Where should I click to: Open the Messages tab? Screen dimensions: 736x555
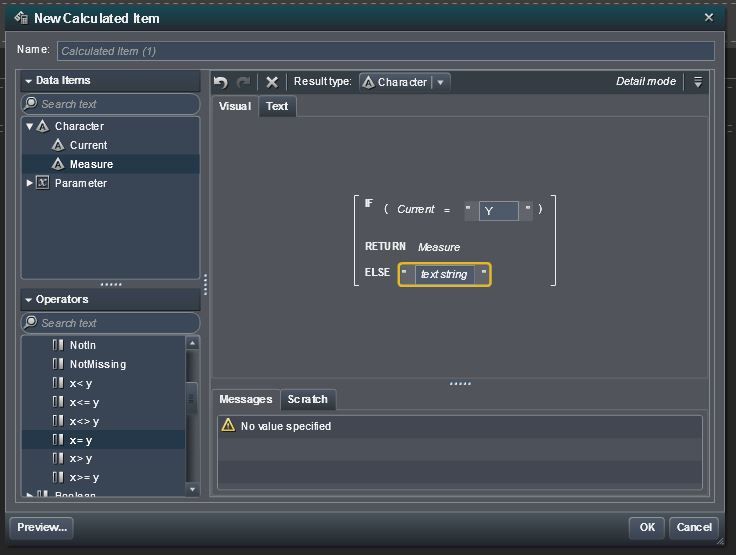[245, 399]
